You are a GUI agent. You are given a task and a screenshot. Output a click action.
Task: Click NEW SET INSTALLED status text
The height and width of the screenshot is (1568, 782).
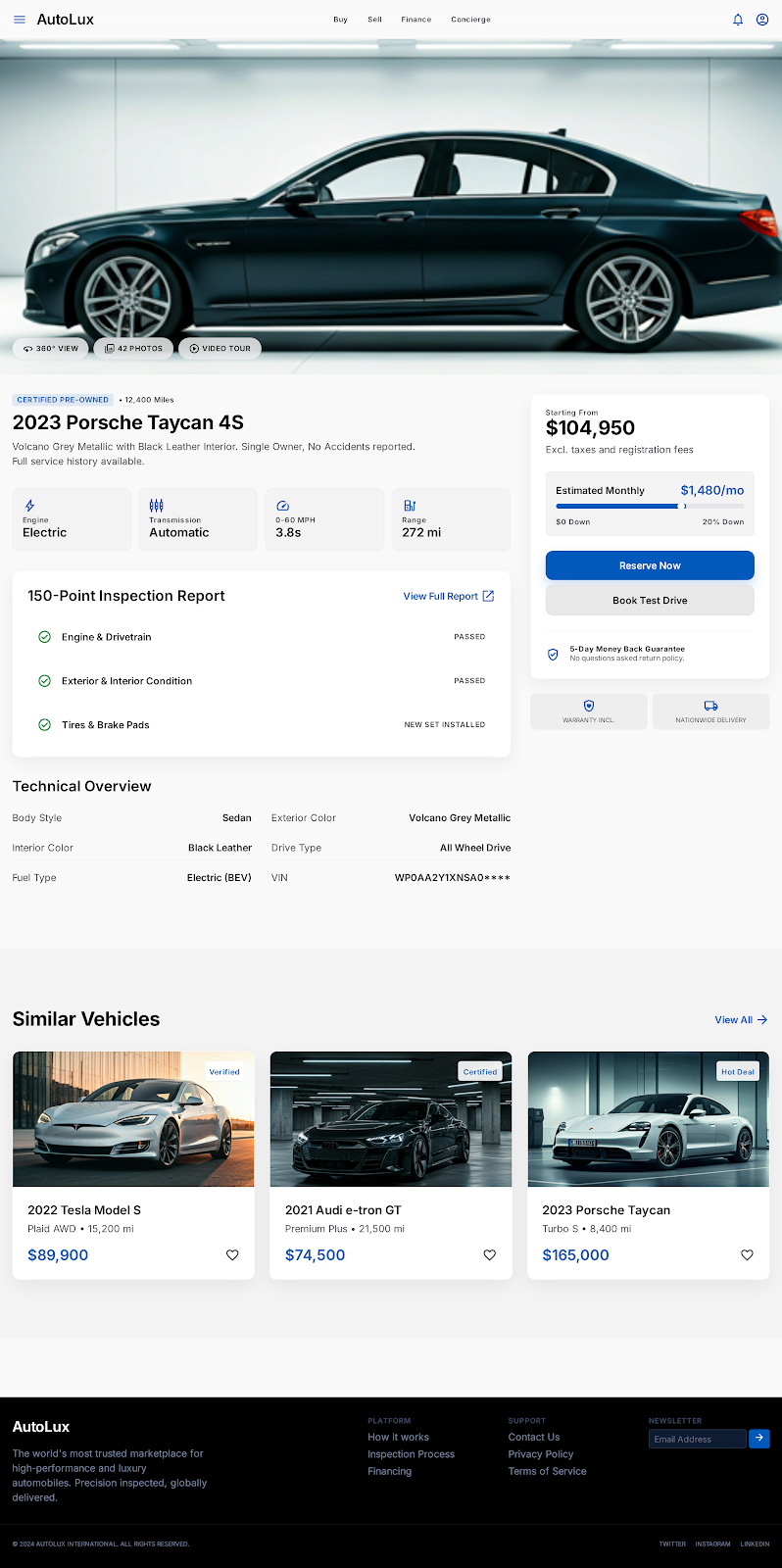pyautogui.click(x=445, y=725)
